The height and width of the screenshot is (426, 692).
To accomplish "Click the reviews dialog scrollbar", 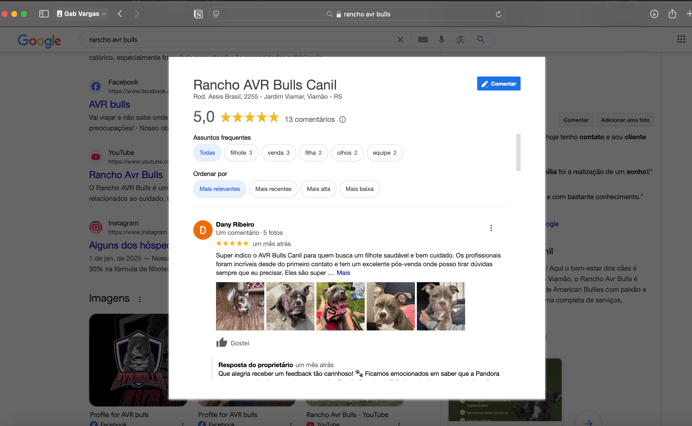I will pos(518,152).
